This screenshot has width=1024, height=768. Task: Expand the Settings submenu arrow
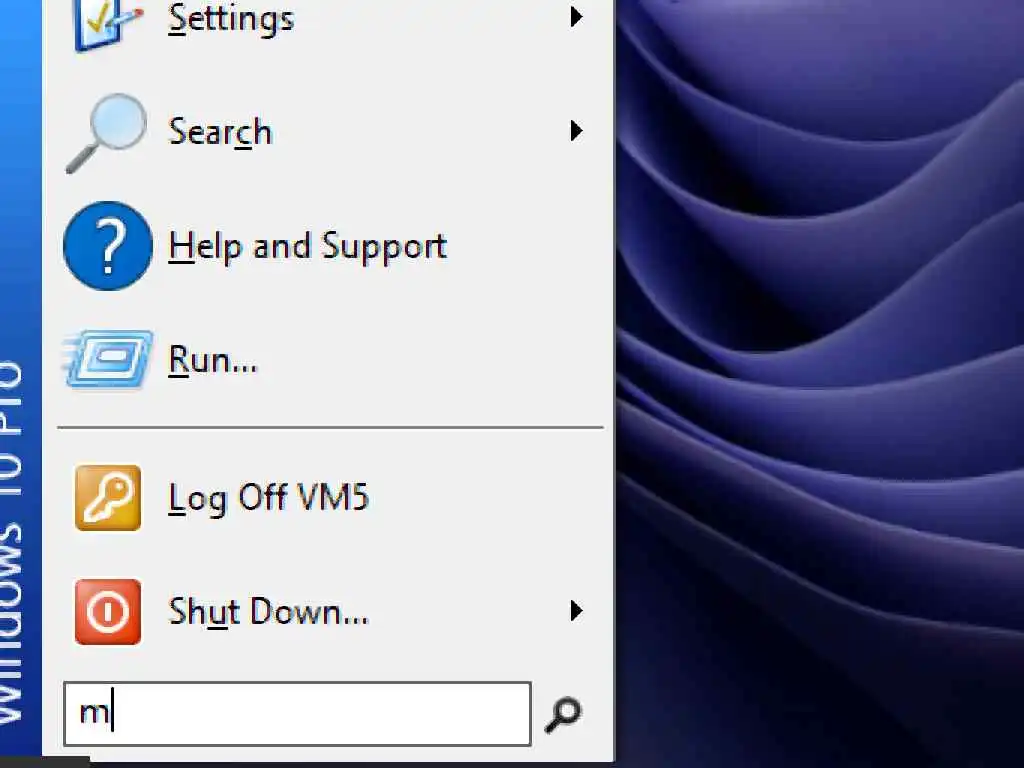(575, 17)
